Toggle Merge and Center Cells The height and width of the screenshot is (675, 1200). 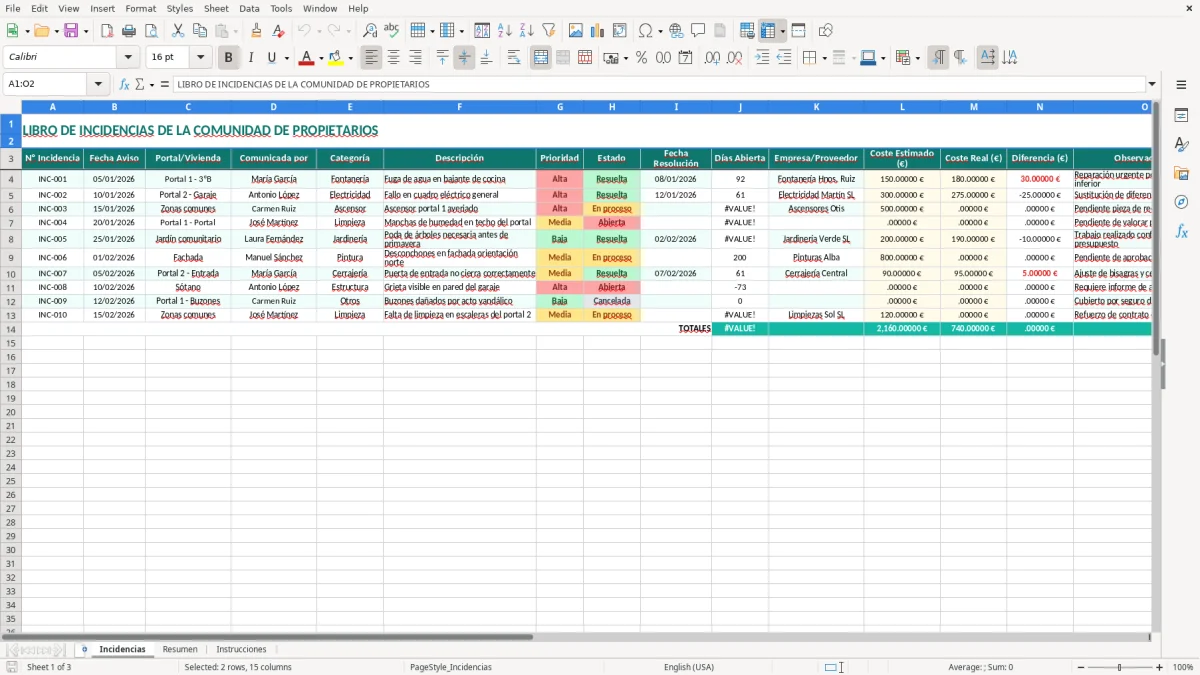tap(541, 58)
